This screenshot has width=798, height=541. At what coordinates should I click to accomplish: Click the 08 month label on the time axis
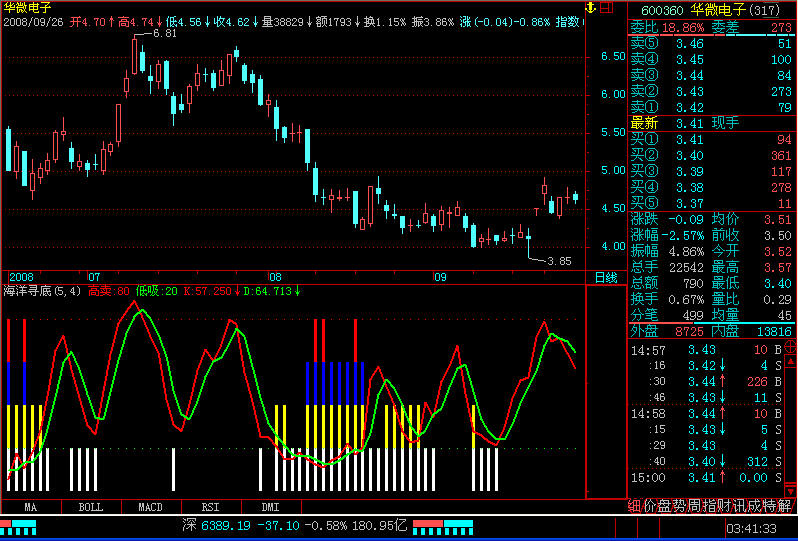(275, 277)
